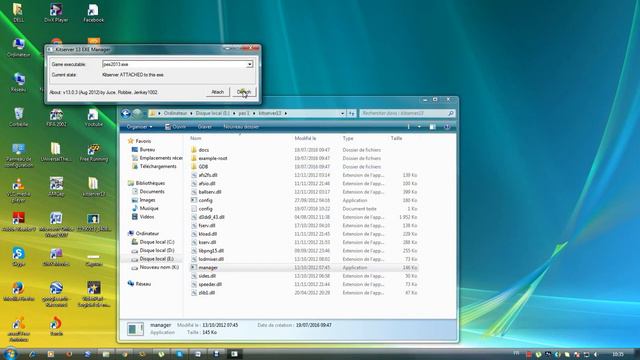Launch avast! Free Antivirus desktop shortcut
This screenshot has width=640, height=360.
point(18,329)
